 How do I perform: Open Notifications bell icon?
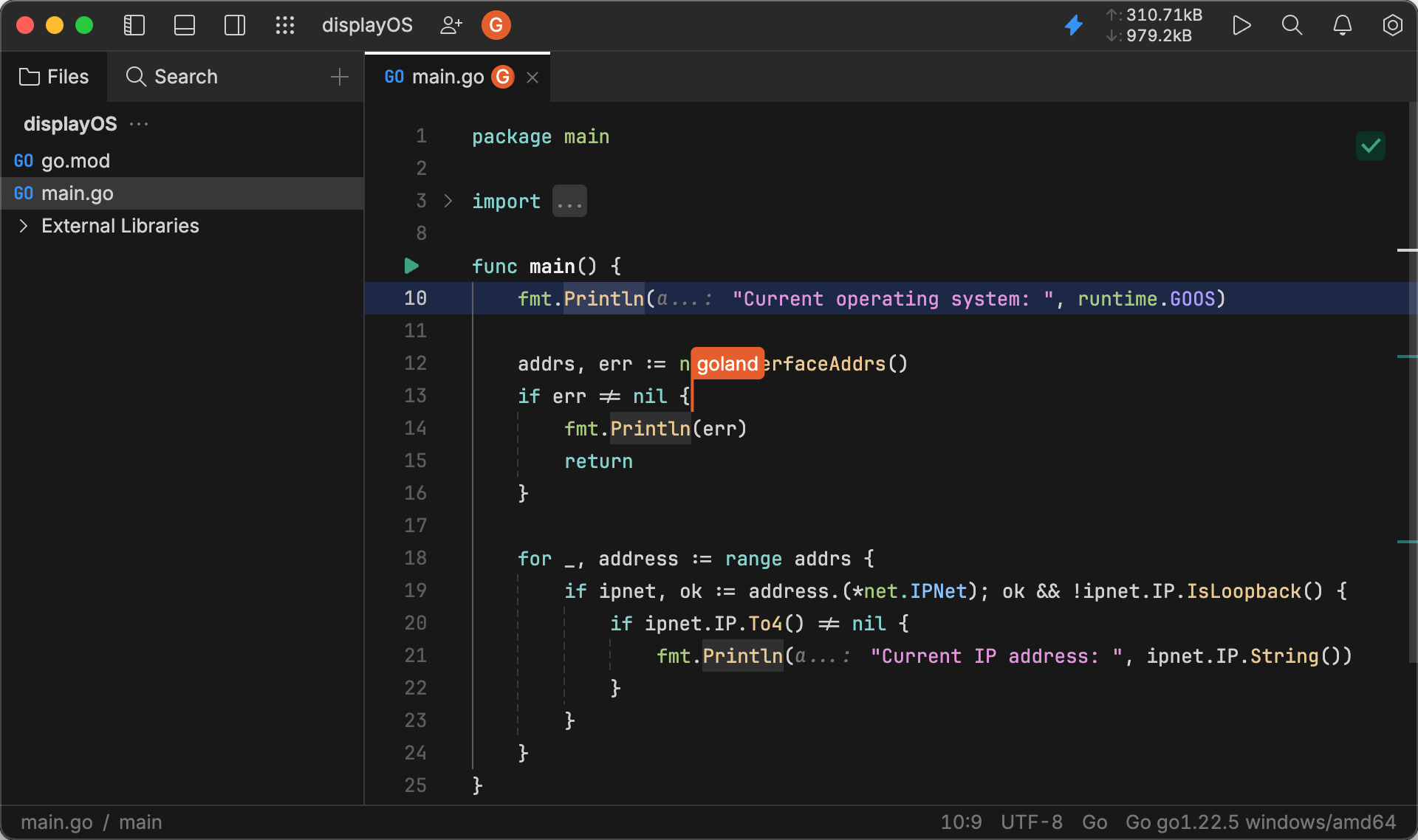click(1342, 25)
